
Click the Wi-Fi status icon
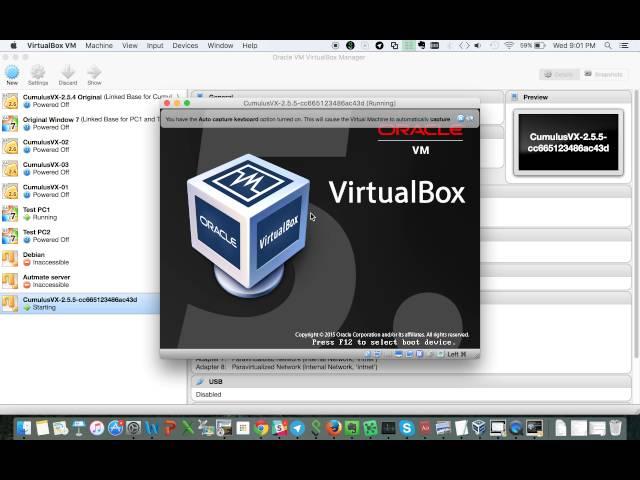[x=509, y=46]
